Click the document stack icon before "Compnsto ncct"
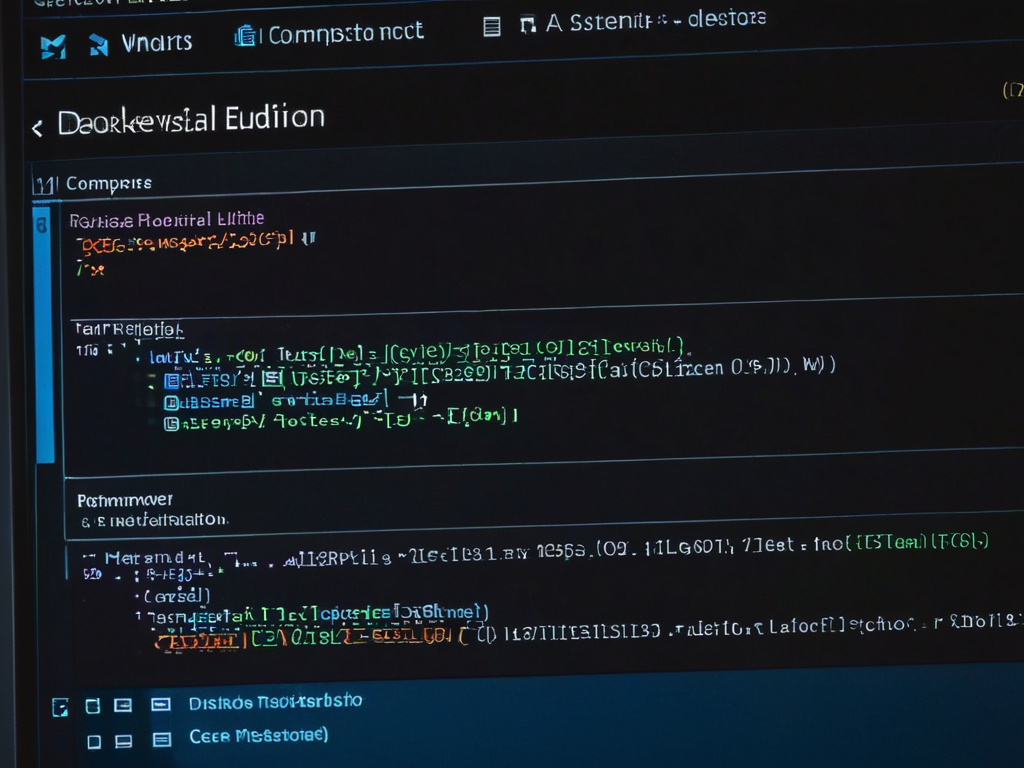This screenshot has height=768, width=1024. pos(245,35)
